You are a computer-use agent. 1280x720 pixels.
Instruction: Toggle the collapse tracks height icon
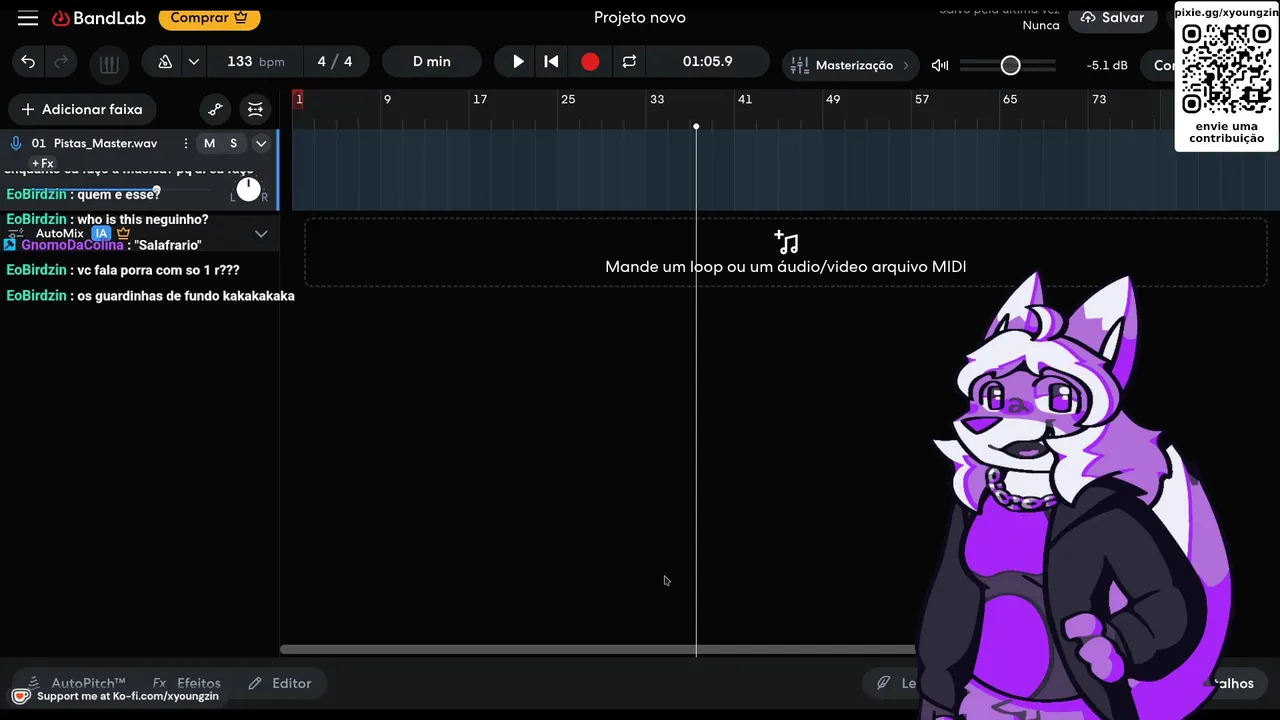[x=256, y=109]
